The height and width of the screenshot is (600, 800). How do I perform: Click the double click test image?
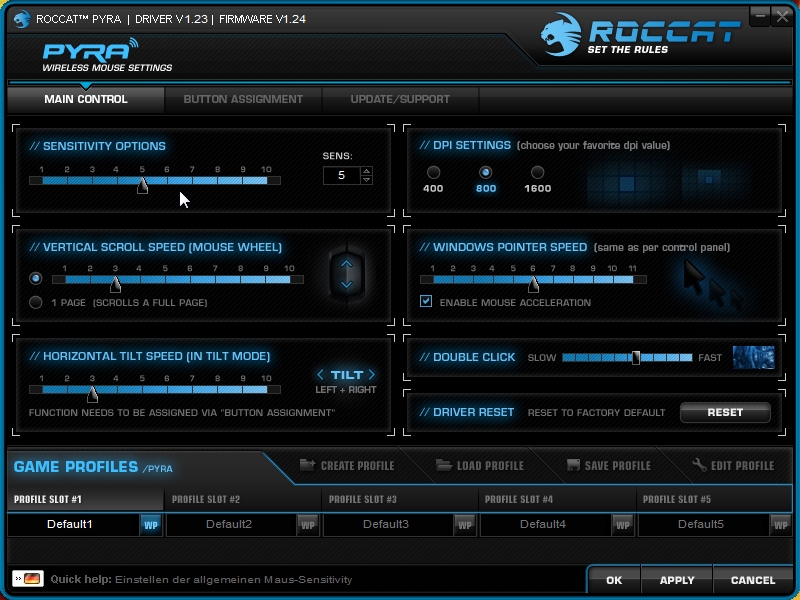pos(754,357)
